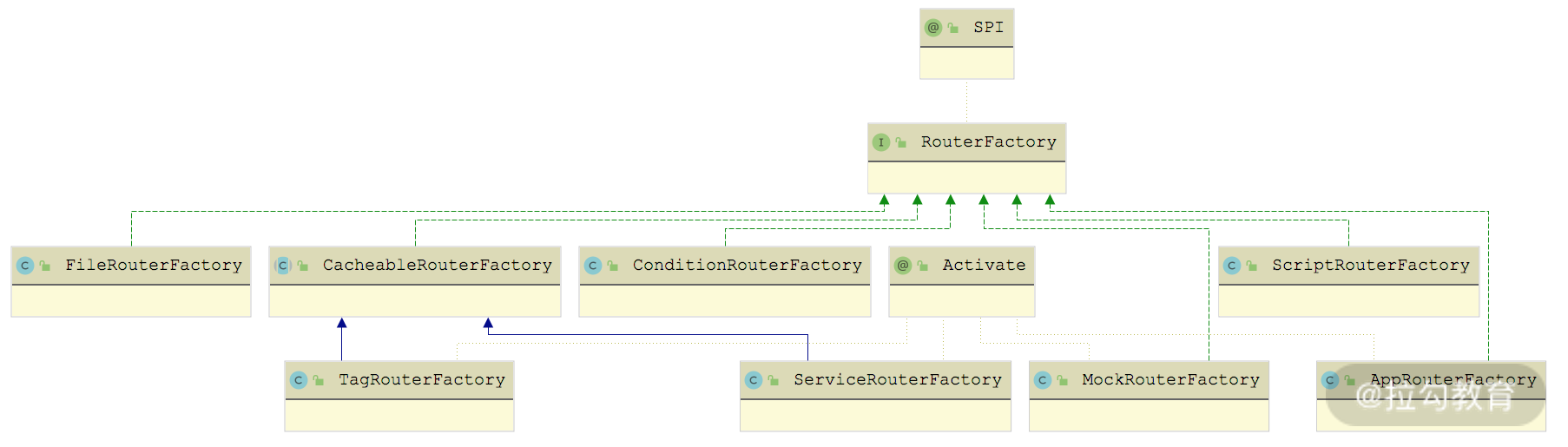1568x447 pixels.
Task: Select the FileRouterFactory class name
Action: [x=154, y=266]
